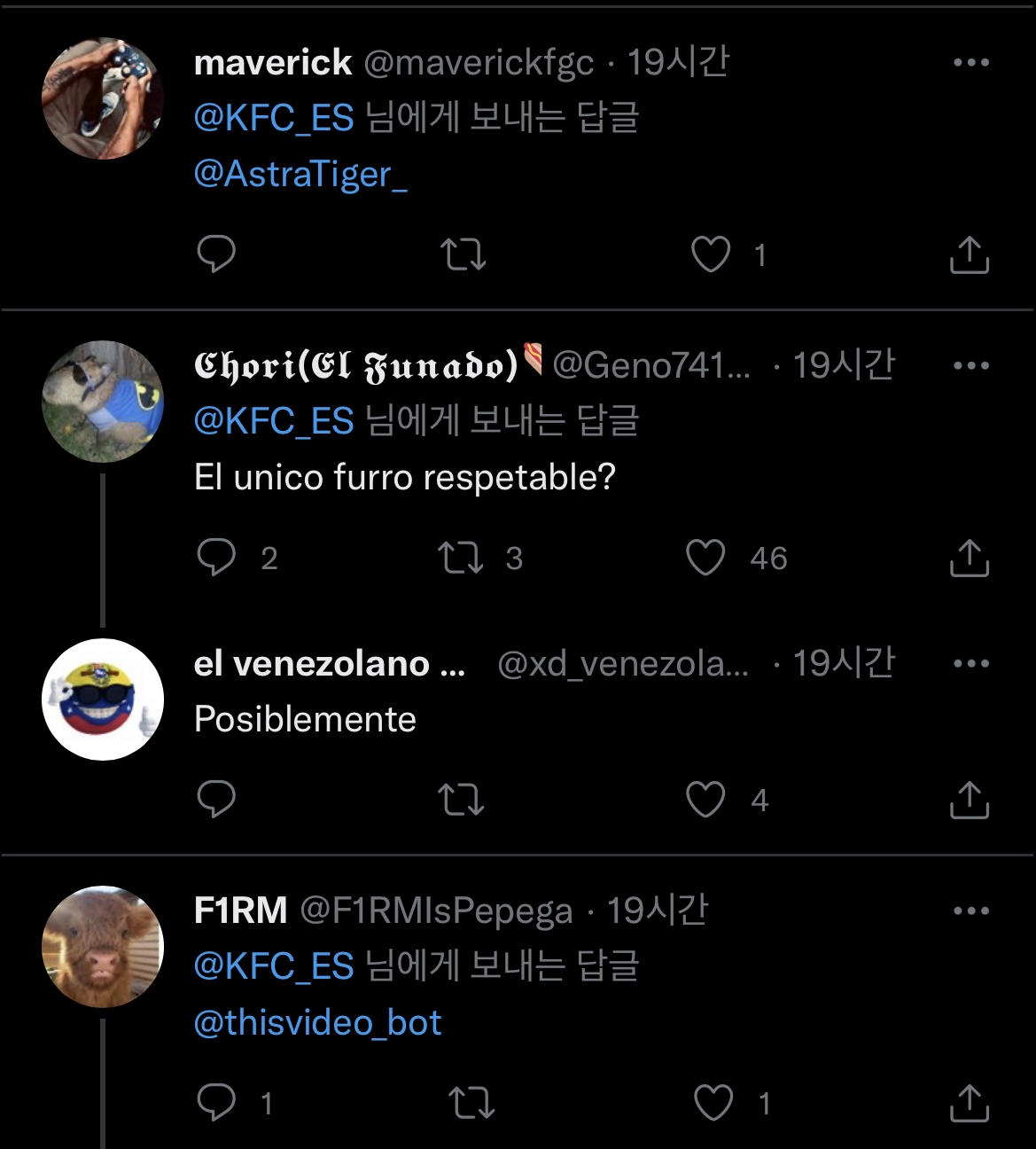This screenshot has height=1149, width=1036.
Task: View el venezolano's profile avatar
Action: (103, 699)
